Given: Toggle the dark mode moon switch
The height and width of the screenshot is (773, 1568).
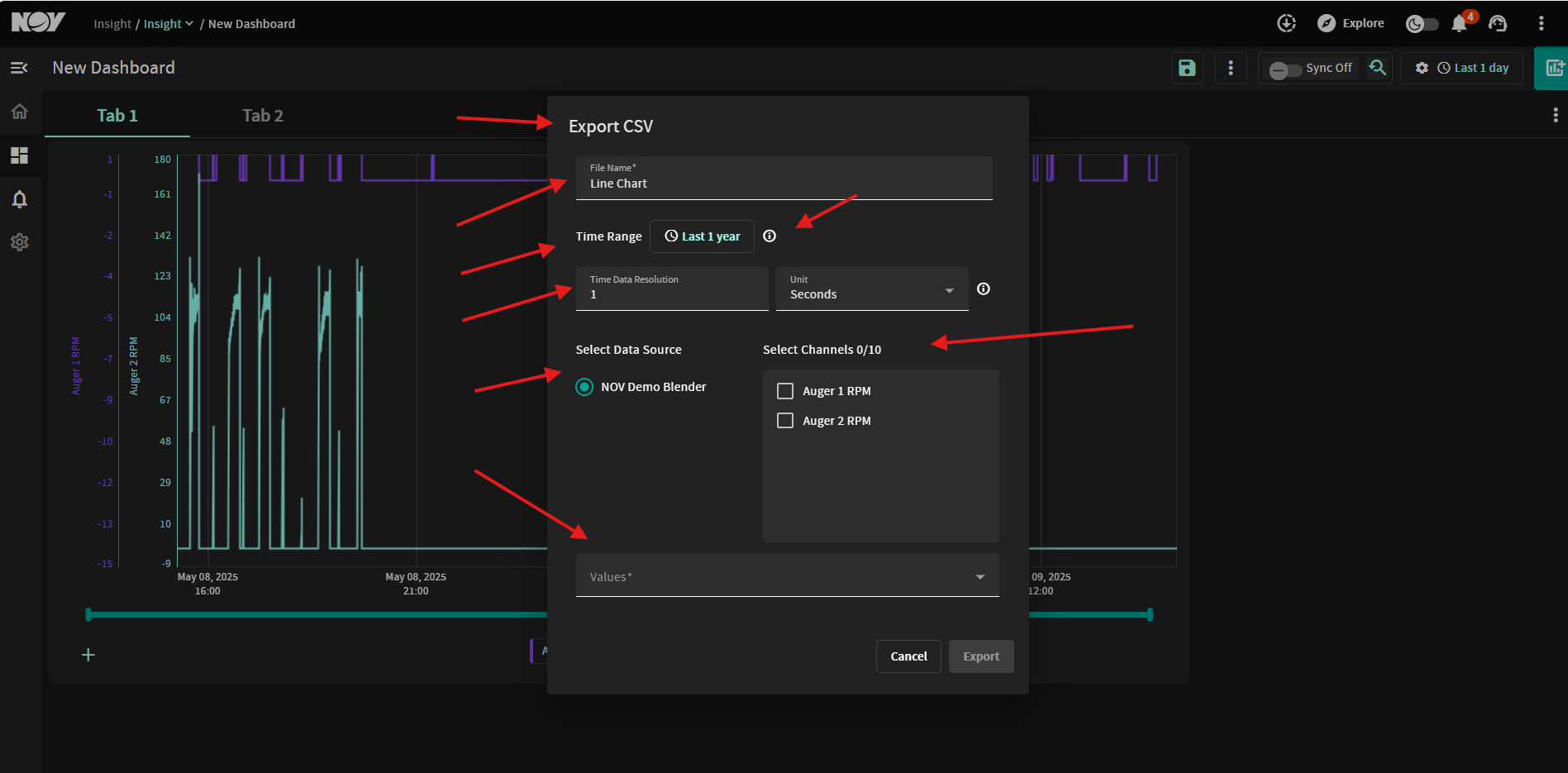Looking at the screenshot, I should [x=1422, y=24].
